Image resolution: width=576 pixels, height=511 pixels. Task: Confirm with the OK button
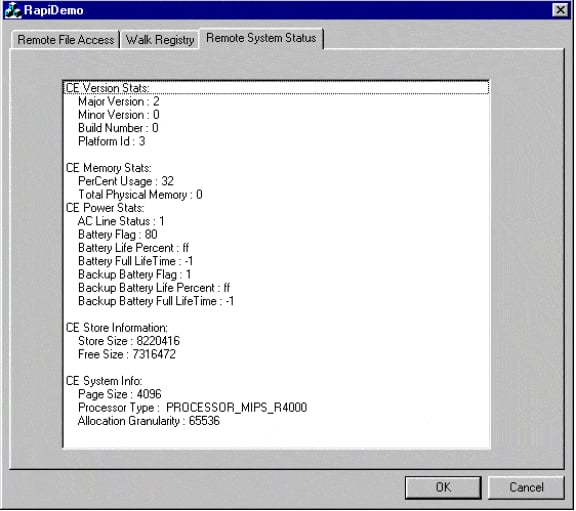click(x=443, y=487)
